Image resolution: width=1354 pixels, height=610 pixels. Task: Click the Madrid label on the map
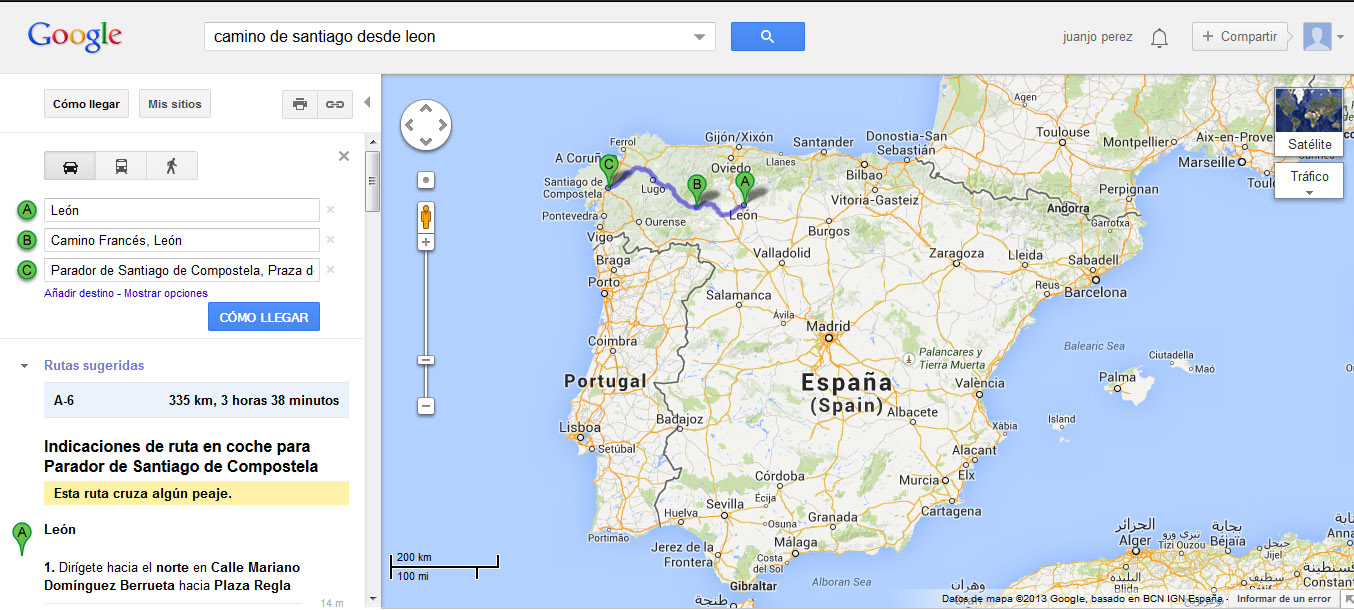tap(828, 326)
